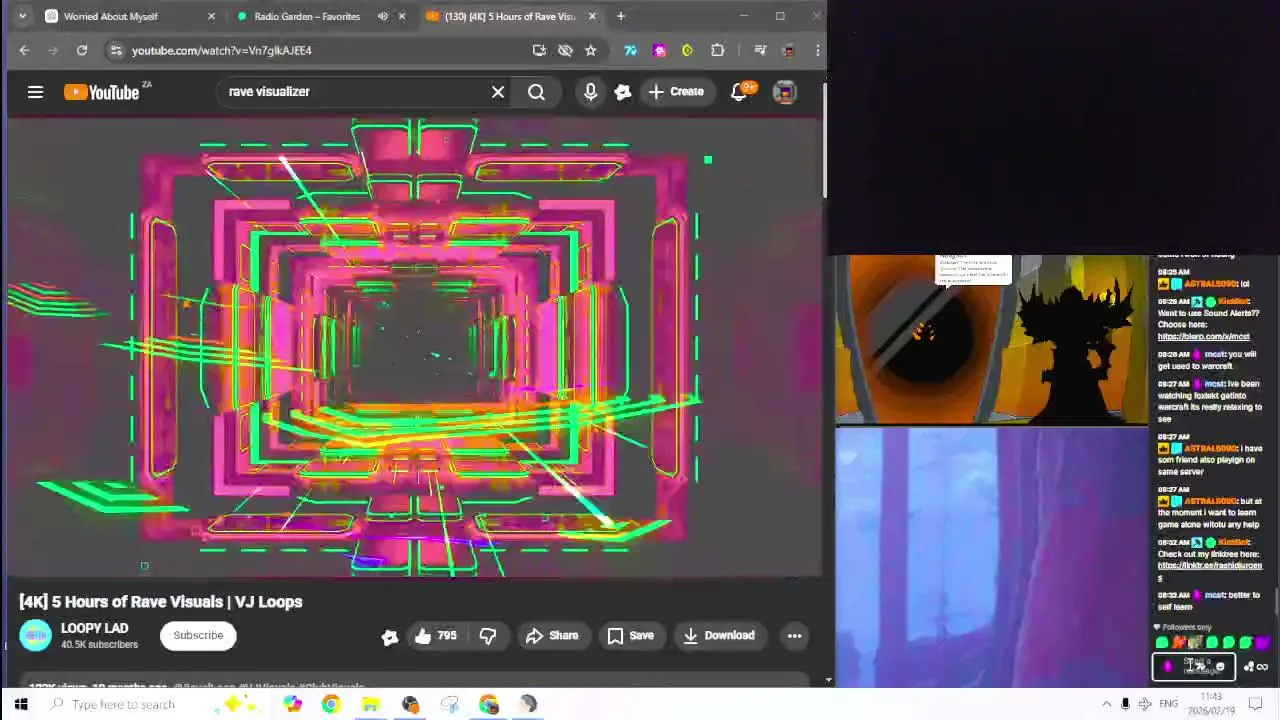Go forward in browser history
The image size is (1280, 720).
click(54, 50)
